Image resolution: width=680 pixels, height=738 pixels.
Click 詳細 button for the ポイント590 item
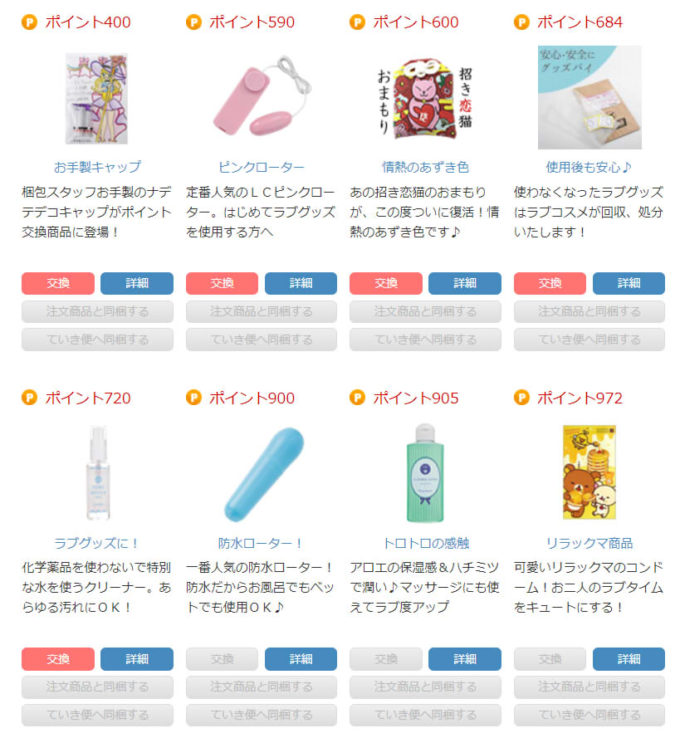pos(301,283)
